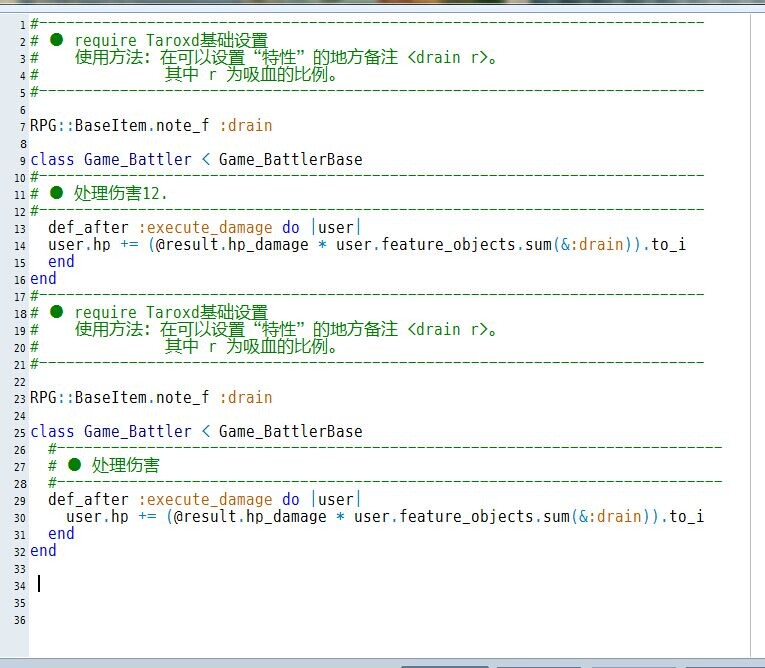The image size is (765, 668).
Task: Click 'Game_Battler' class name on line 25
Action: coord(138,431)
